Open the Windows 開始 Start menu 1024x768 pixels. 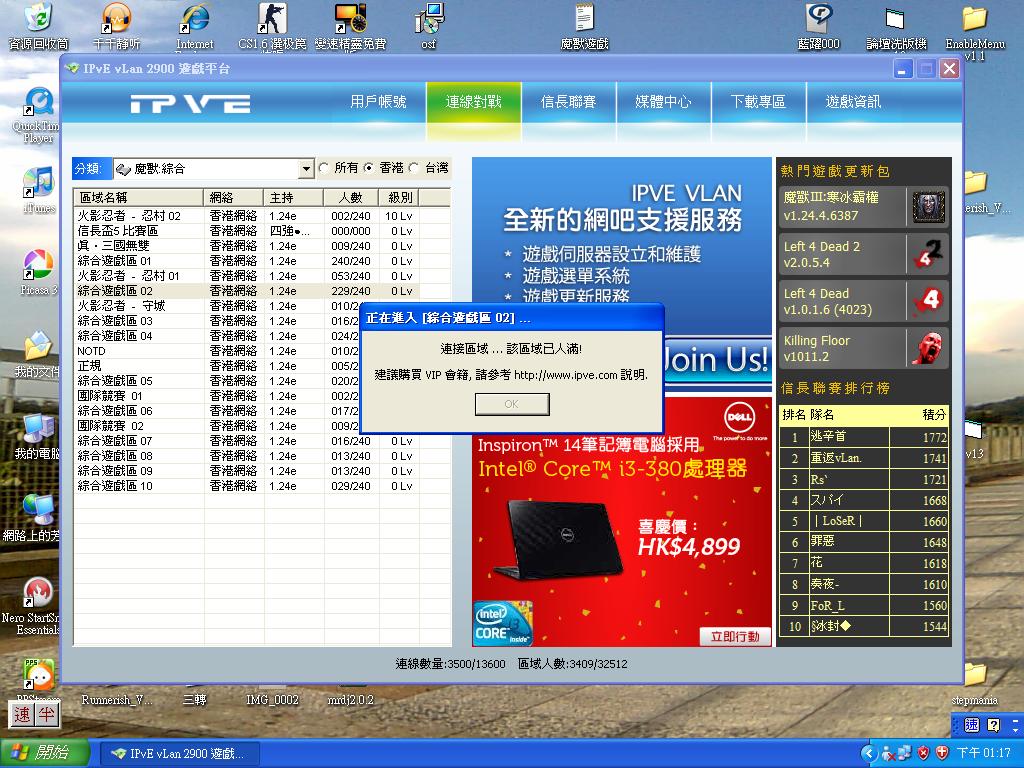(38, 753)
